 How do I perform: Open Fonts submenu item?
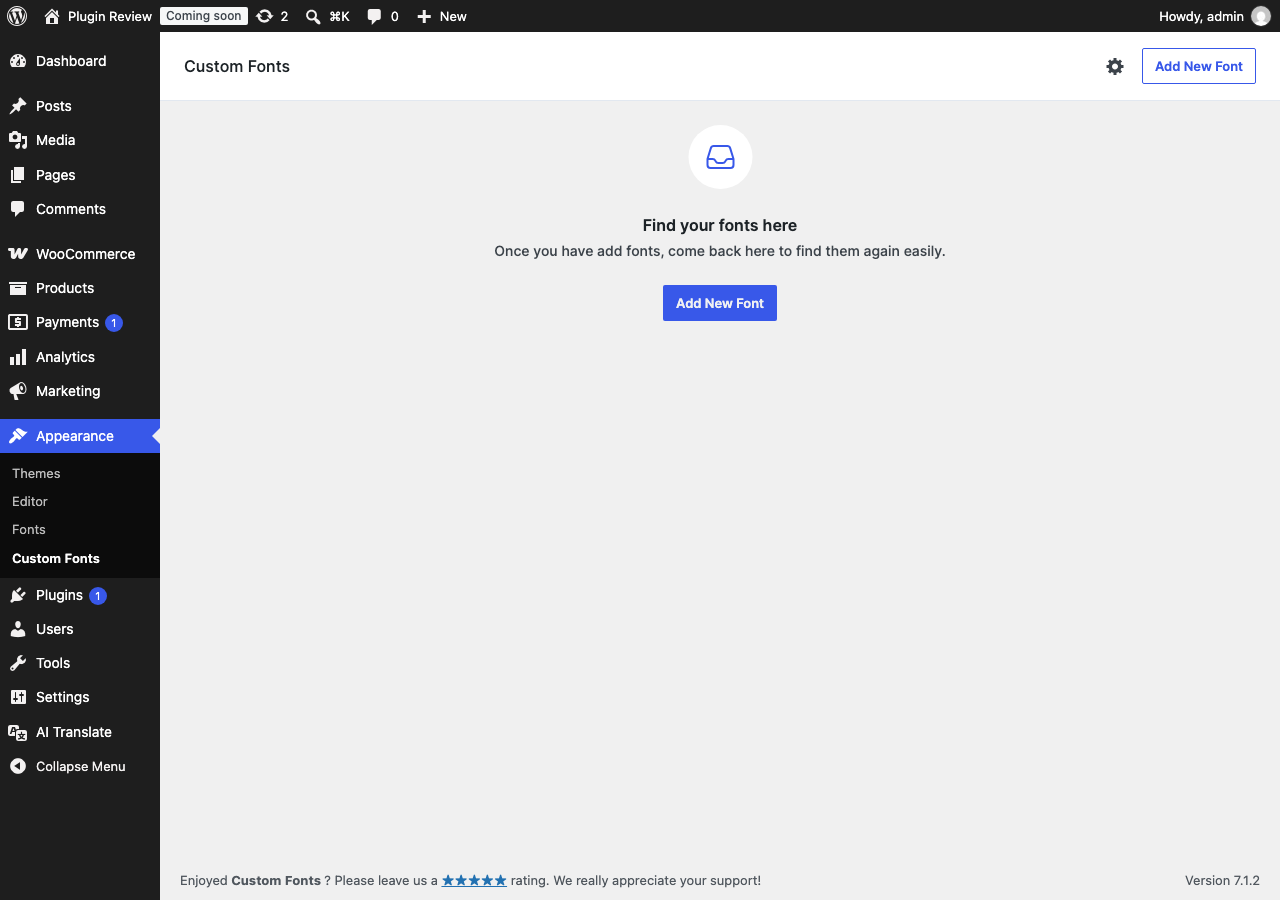click(x=29, y=529)
